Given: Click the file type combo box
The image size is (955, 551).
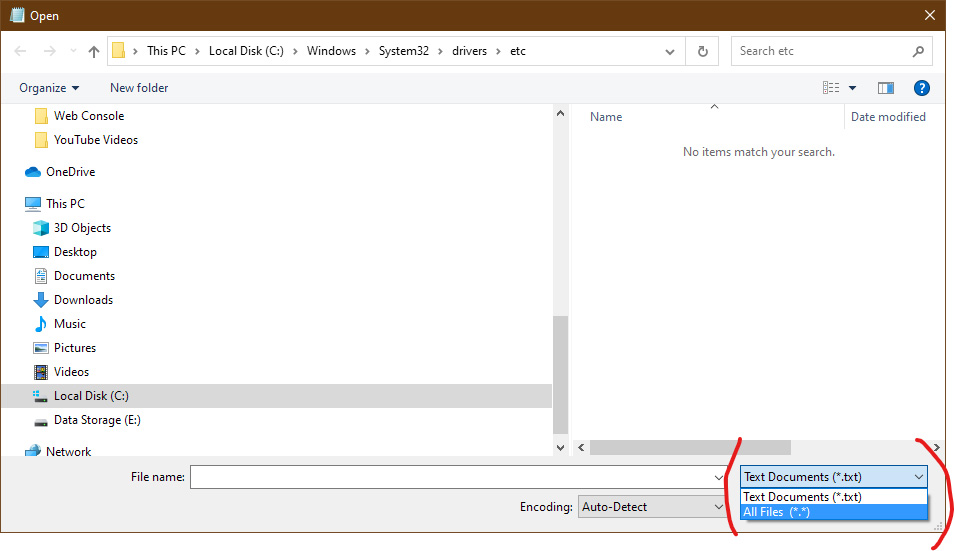Looking at the screenshot, I should coord(833,477).
